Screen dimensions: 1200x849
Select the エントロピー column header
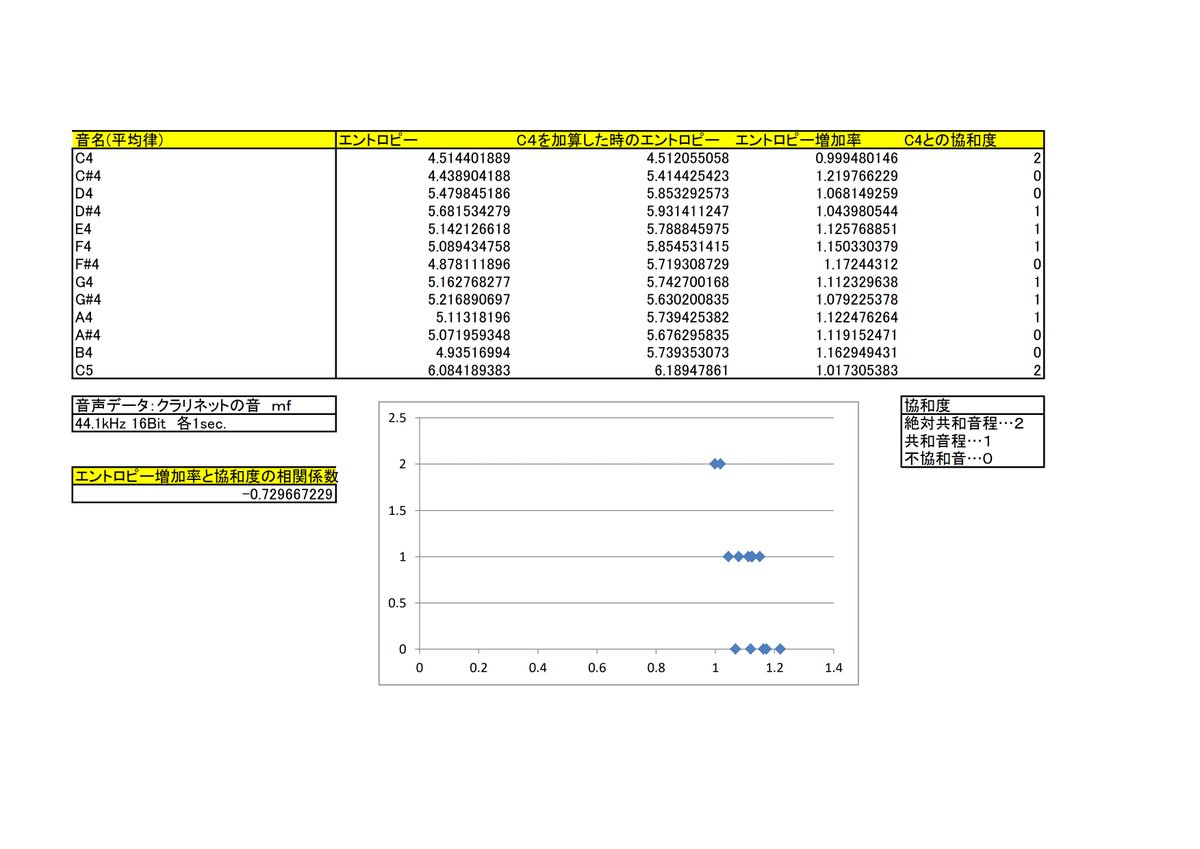pyautogui.click(x=424, y=139)
